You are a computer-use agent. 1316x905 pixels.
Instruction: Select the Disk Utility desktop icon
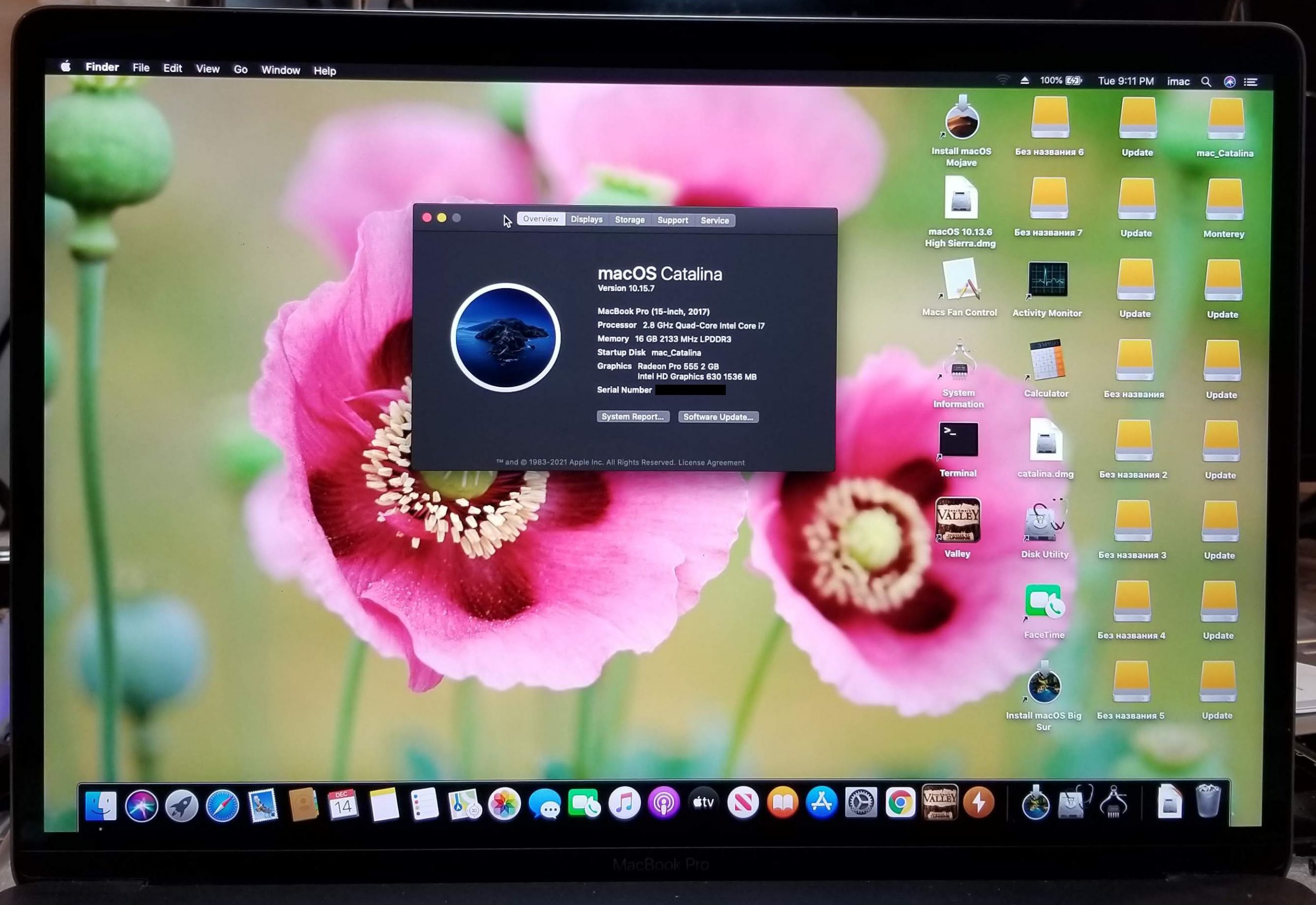1045,522
